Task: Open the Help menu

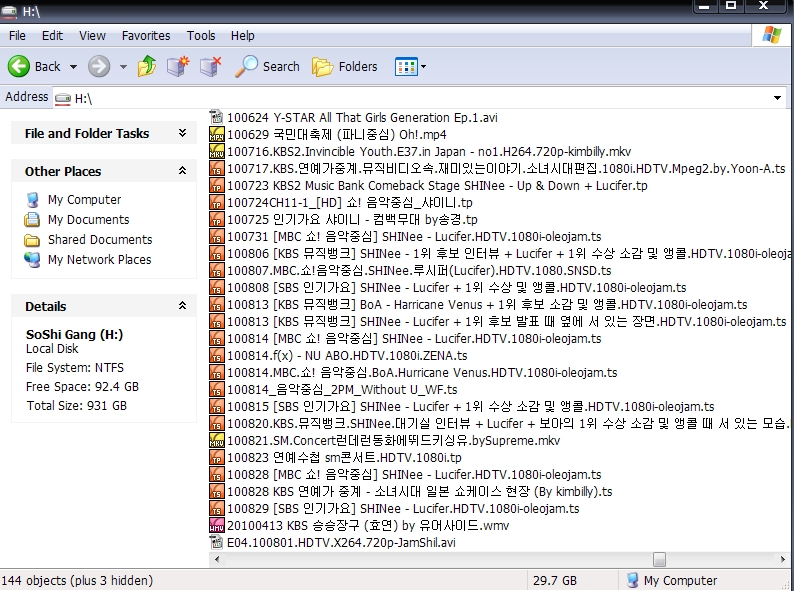Action: (x=243, y=35)
